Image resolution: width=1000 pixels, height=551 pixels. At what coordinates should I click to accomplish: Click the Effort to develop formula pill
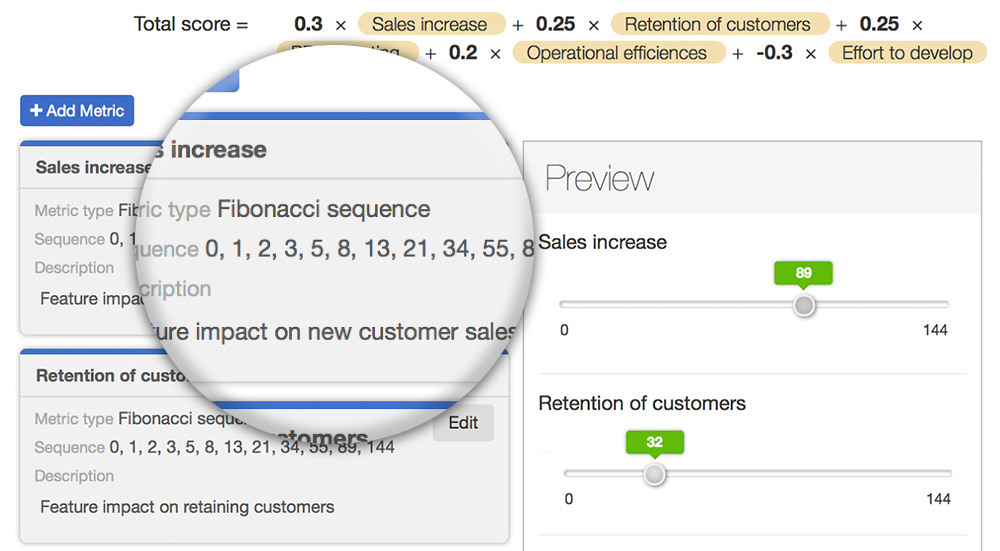pyautogui.click(x=906, y=53)
